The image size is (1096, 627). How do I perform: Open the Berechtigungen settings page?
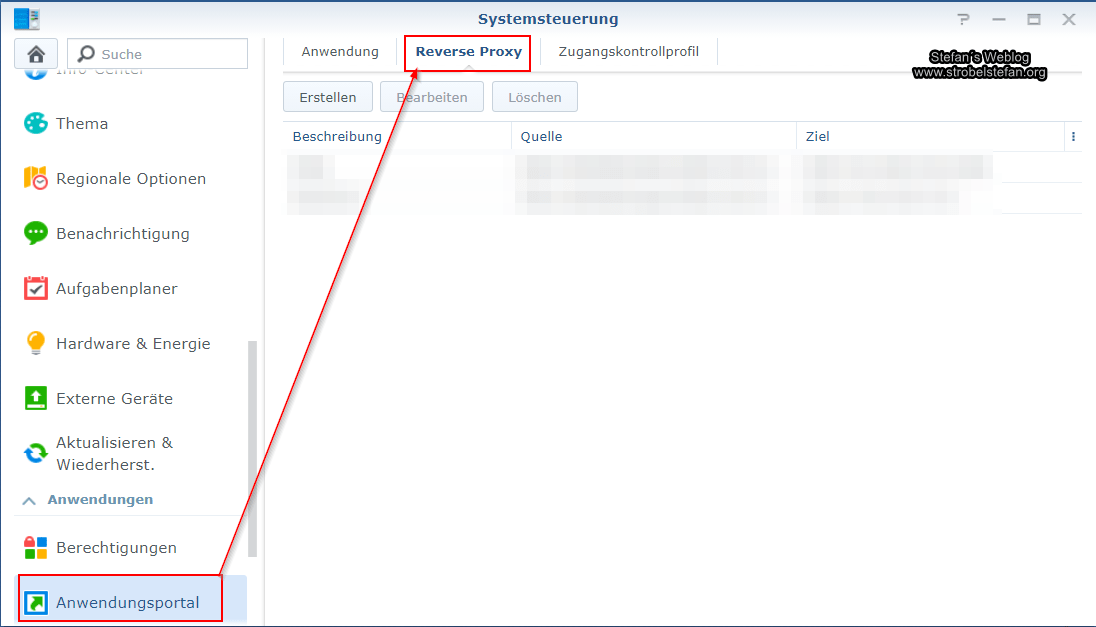tap(118, 547)
